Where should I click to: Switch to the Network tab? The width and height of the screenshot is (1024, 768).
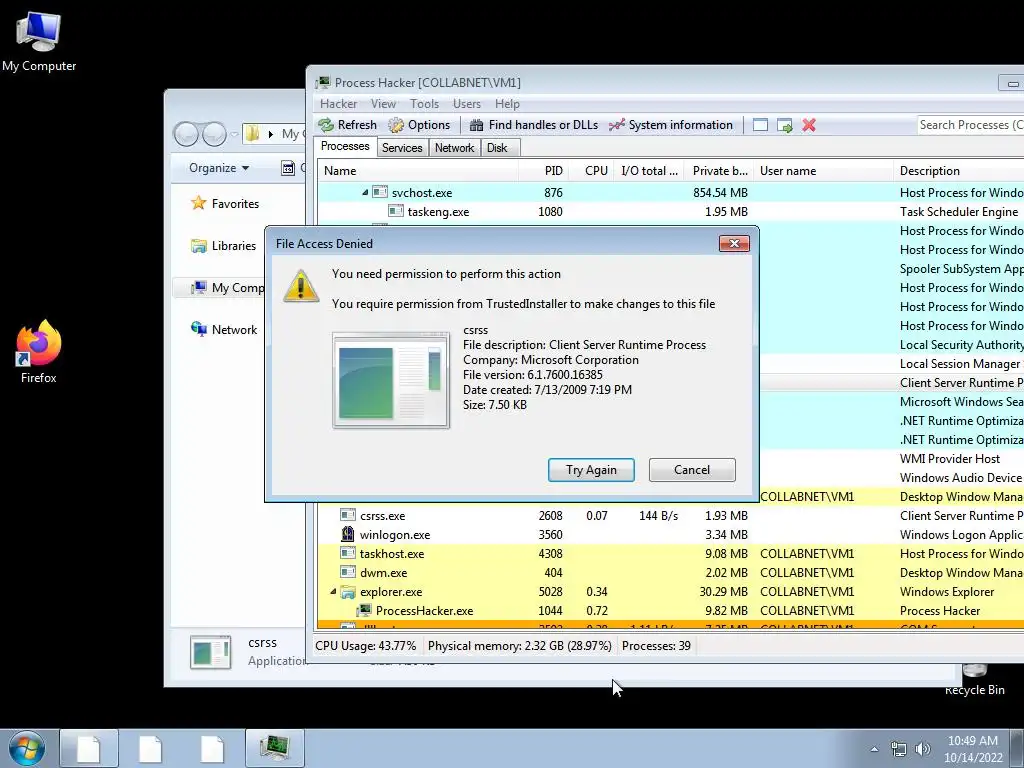coord(455,148)
